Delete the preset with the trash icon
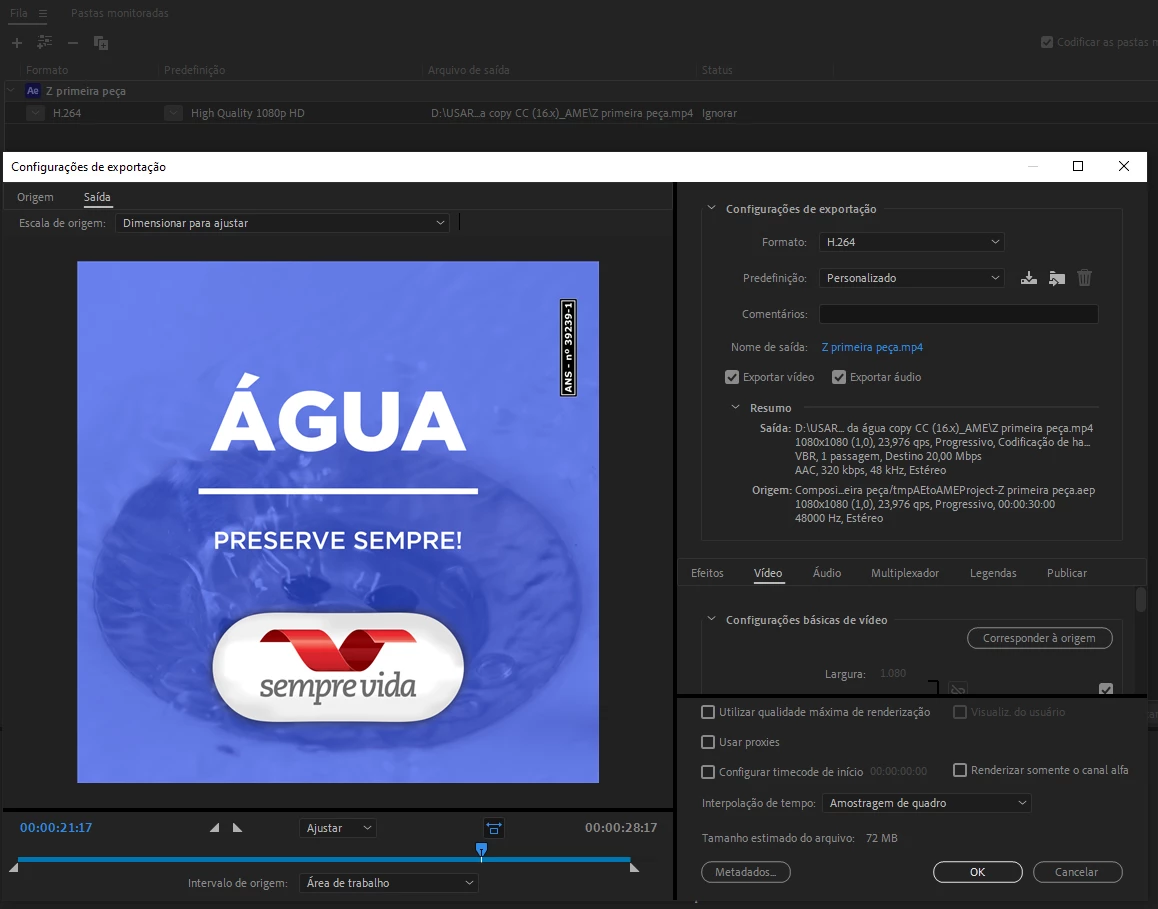The image size is (1158, 909). click(1084, 278)
